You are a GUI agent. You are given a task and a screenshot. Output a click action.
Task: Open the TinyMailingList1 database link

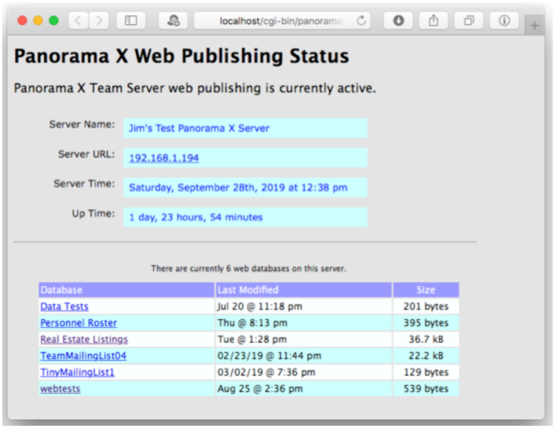(77, 372)
